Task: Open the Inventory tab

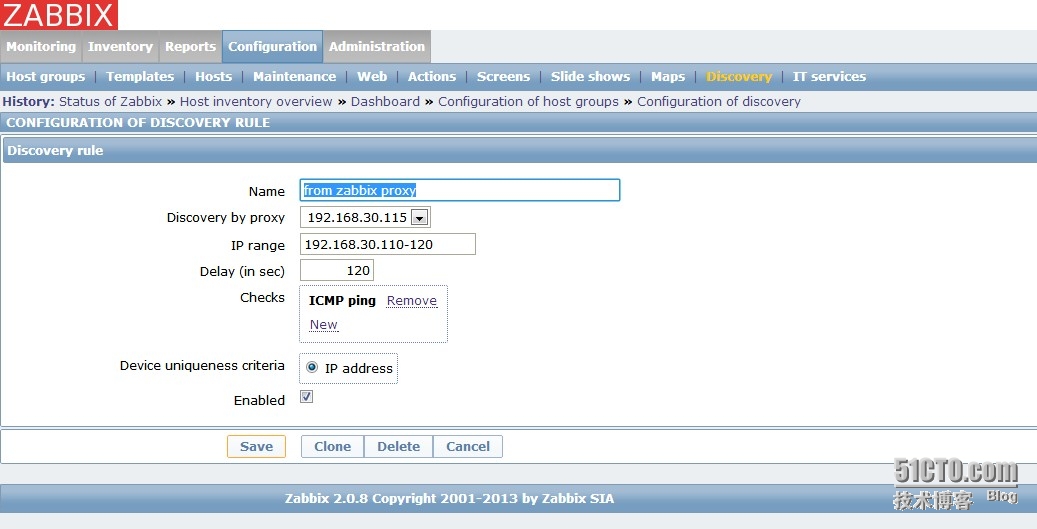Action: tap(120, 47)
